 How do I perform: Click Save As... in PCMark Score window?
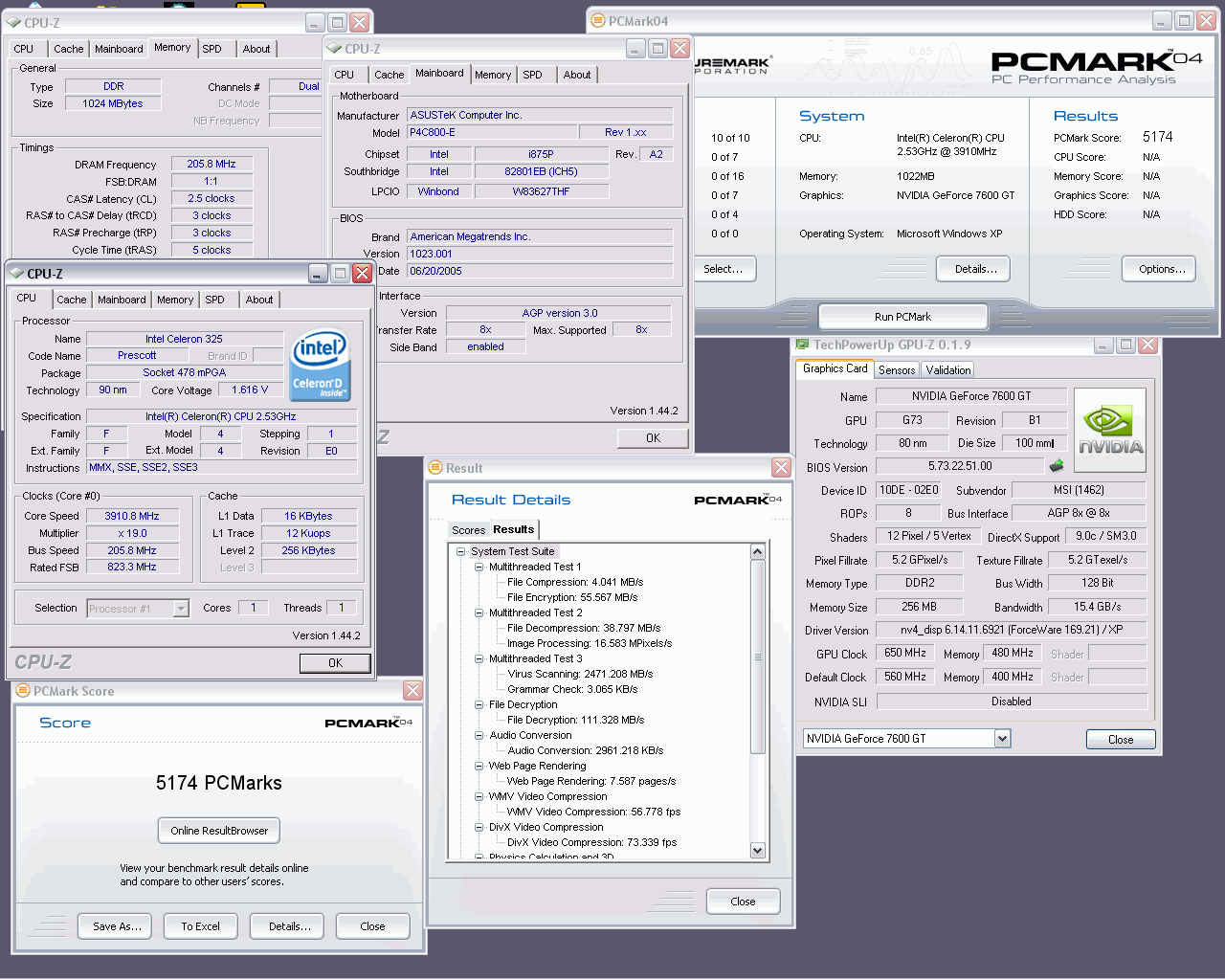117,926
